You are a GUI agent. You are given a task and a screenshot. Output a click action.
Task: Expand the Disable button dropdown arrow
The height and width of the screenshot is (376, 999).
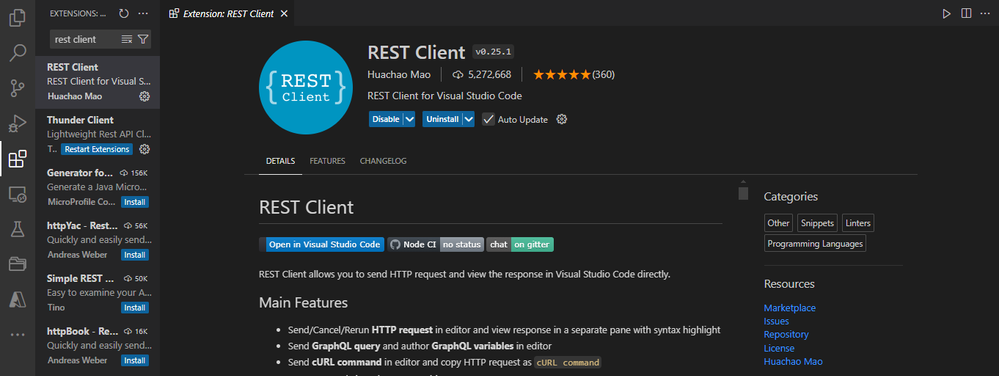[x=410, y=119]
